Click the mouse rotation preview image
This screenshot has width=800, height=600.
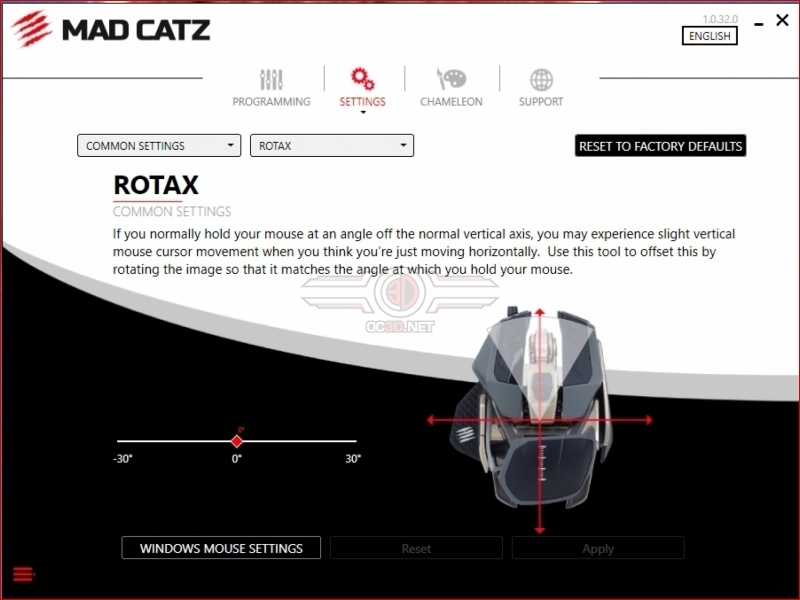539,419
